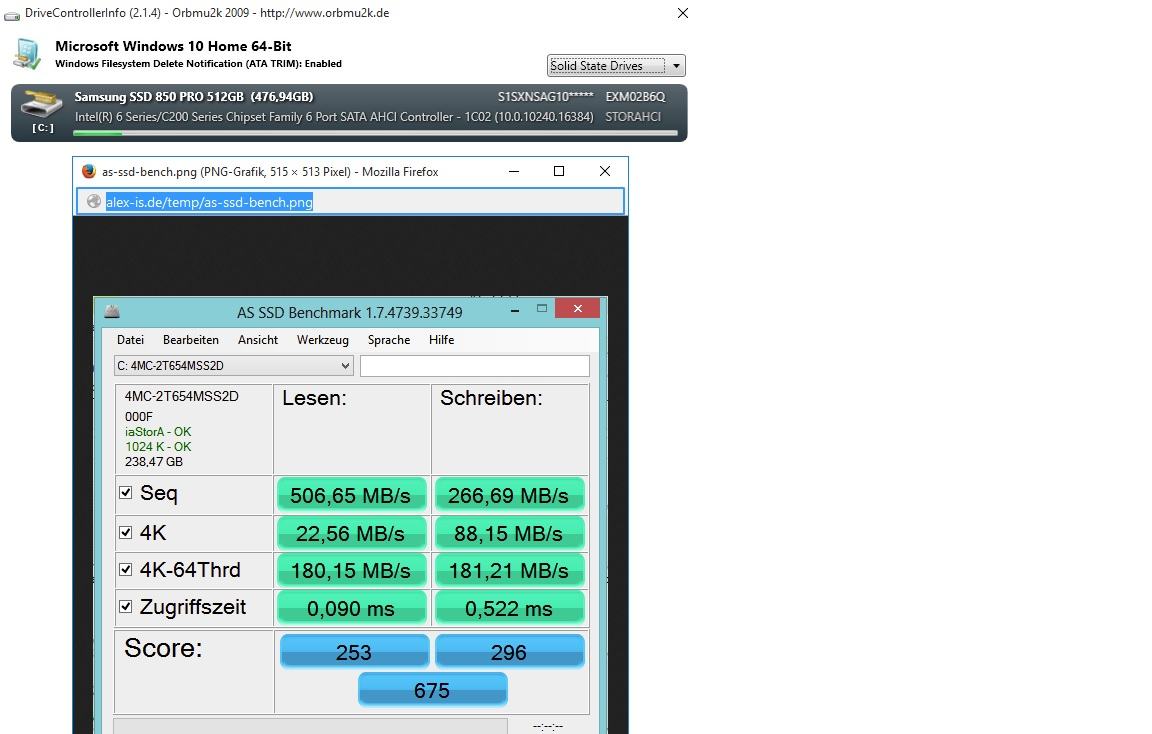Click the 000F firmware text
This screenshot has width=1152, height=734.
(139, 417)
